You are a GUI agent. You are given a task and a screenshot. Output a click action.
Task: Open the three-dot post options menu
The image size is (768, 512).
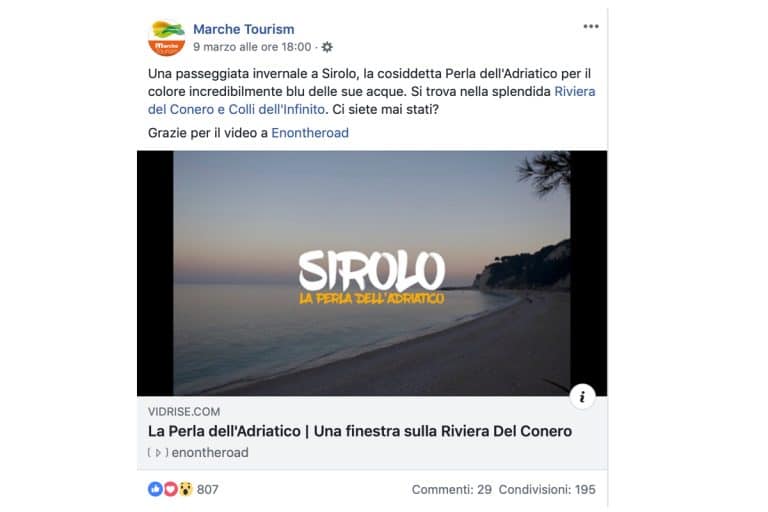tap(591, 26)
